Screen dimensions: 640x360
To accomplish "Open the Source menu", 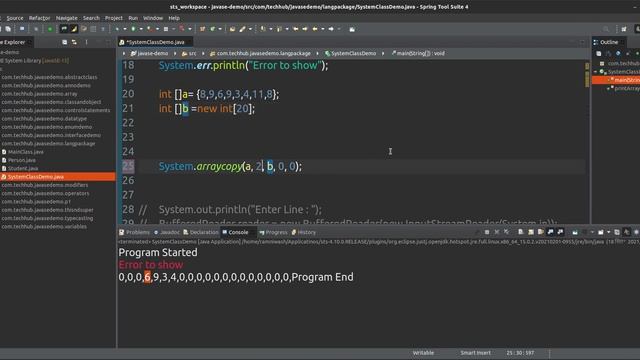I will 15,18.
